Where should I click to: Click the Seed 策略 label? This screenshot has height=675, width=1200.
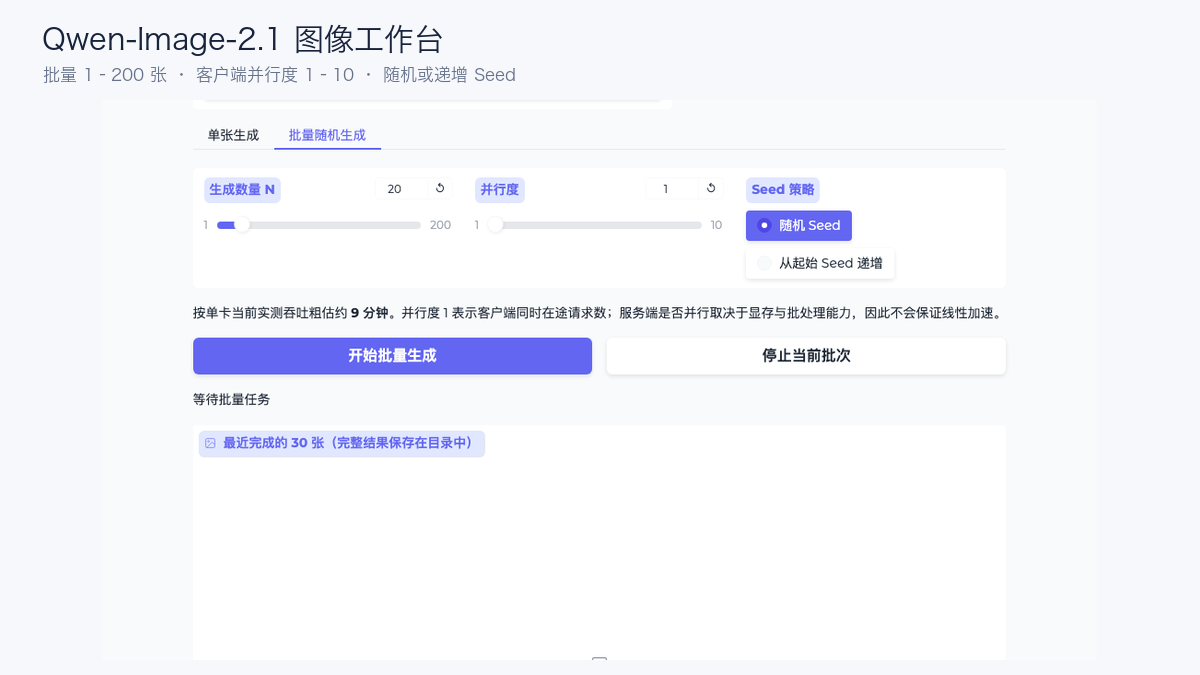[783, 190]
